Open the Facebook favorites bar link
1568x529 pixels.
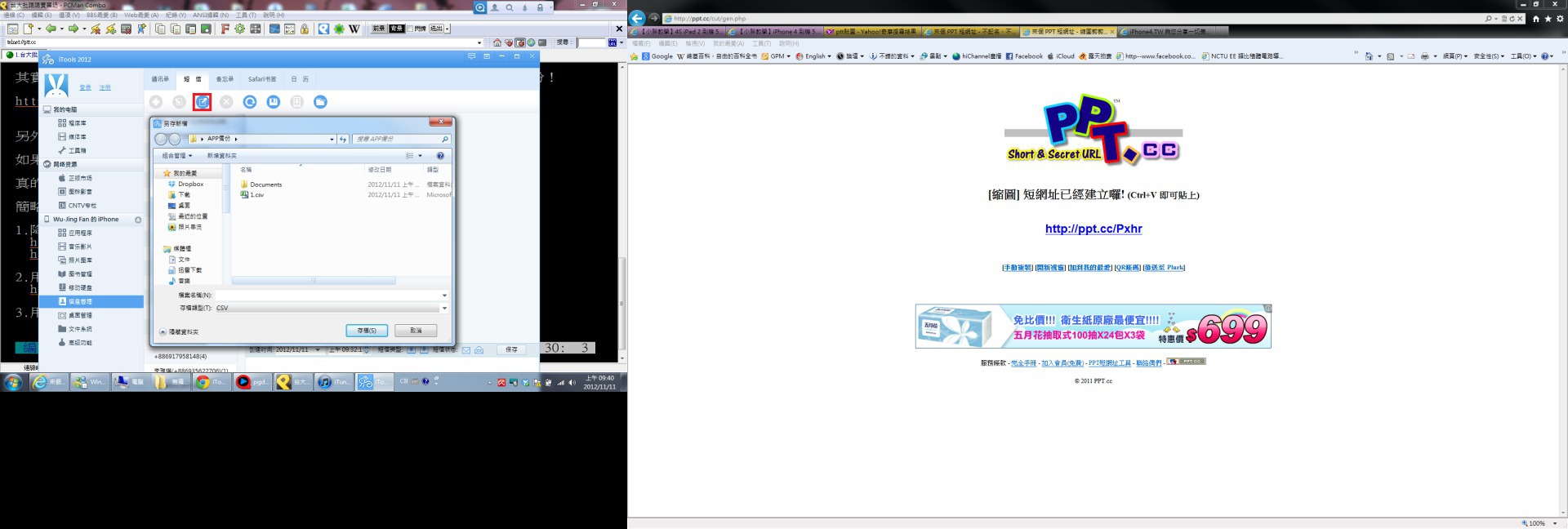click(x=1024, y=56)
